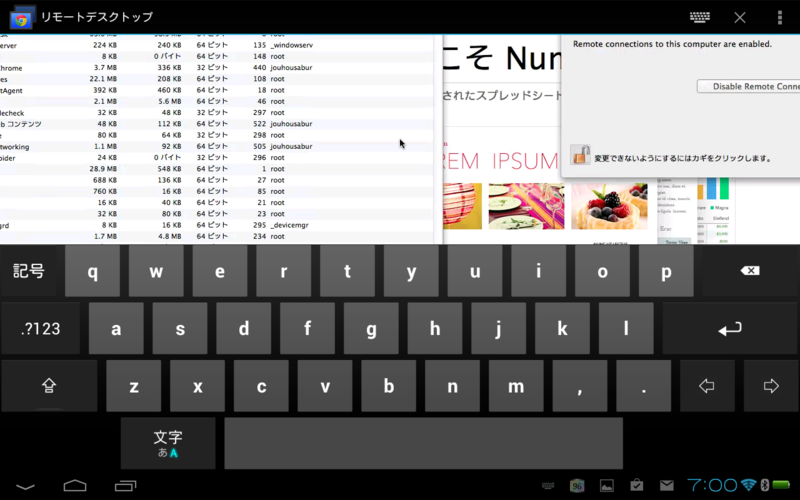
Task: Tap the q key
Action: (x=92, y=271)
